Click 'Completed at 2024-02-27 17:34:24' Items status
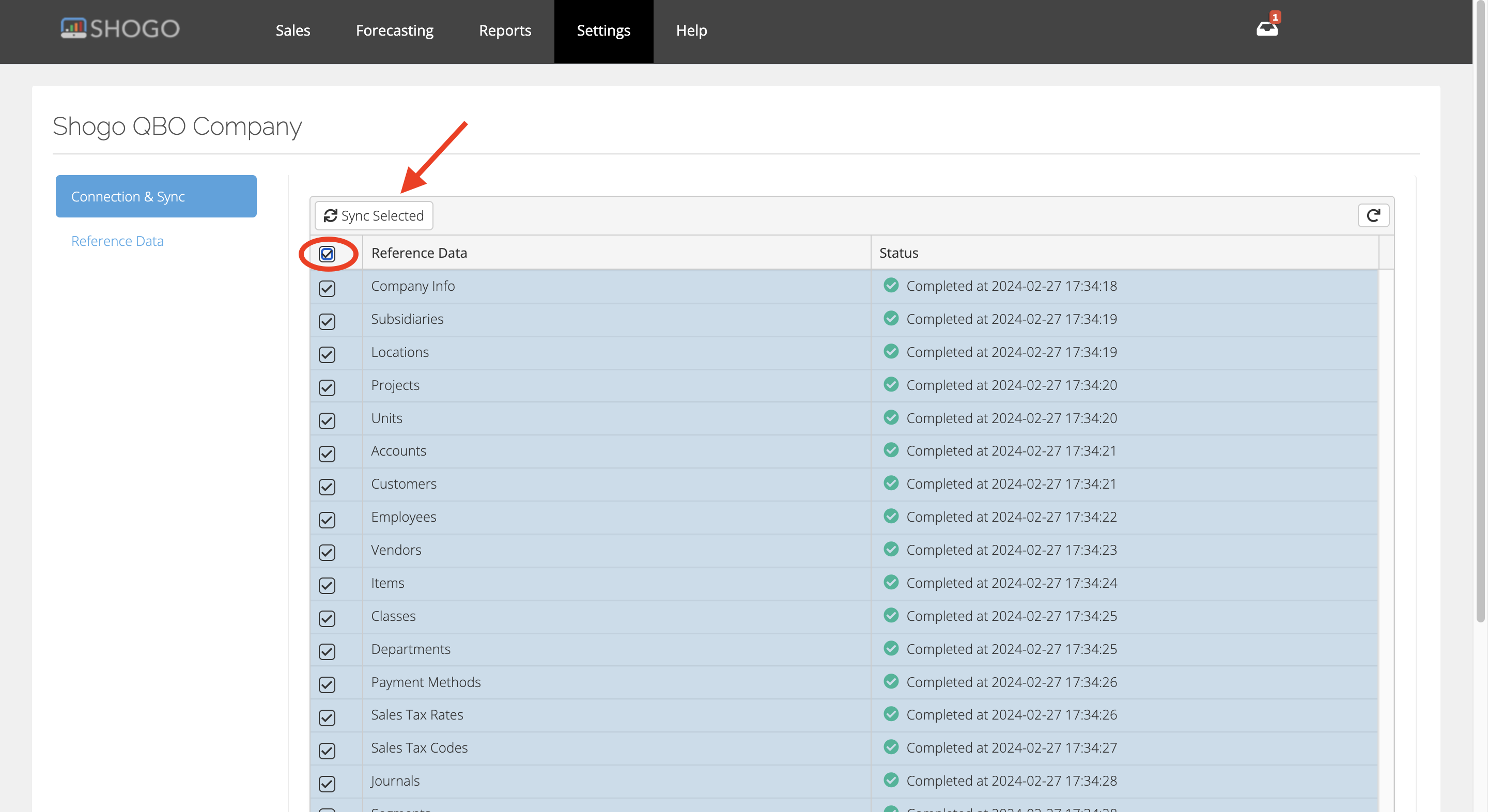1488x812 pixels. (x=1012, y=583)
